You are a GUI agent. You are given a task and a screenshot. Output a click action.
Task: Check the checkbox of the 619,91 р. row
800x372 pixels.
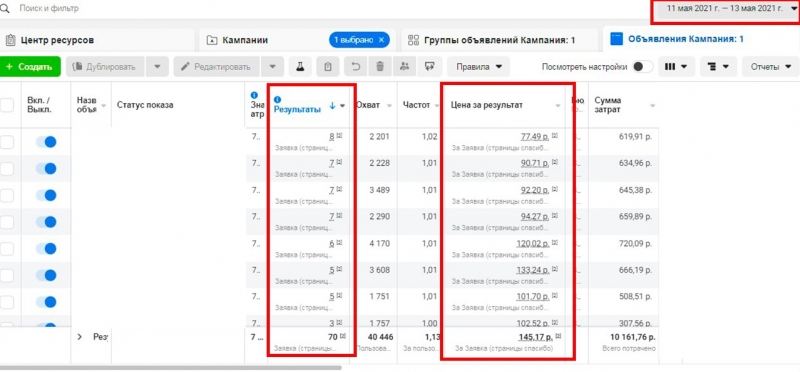(7, 142)
